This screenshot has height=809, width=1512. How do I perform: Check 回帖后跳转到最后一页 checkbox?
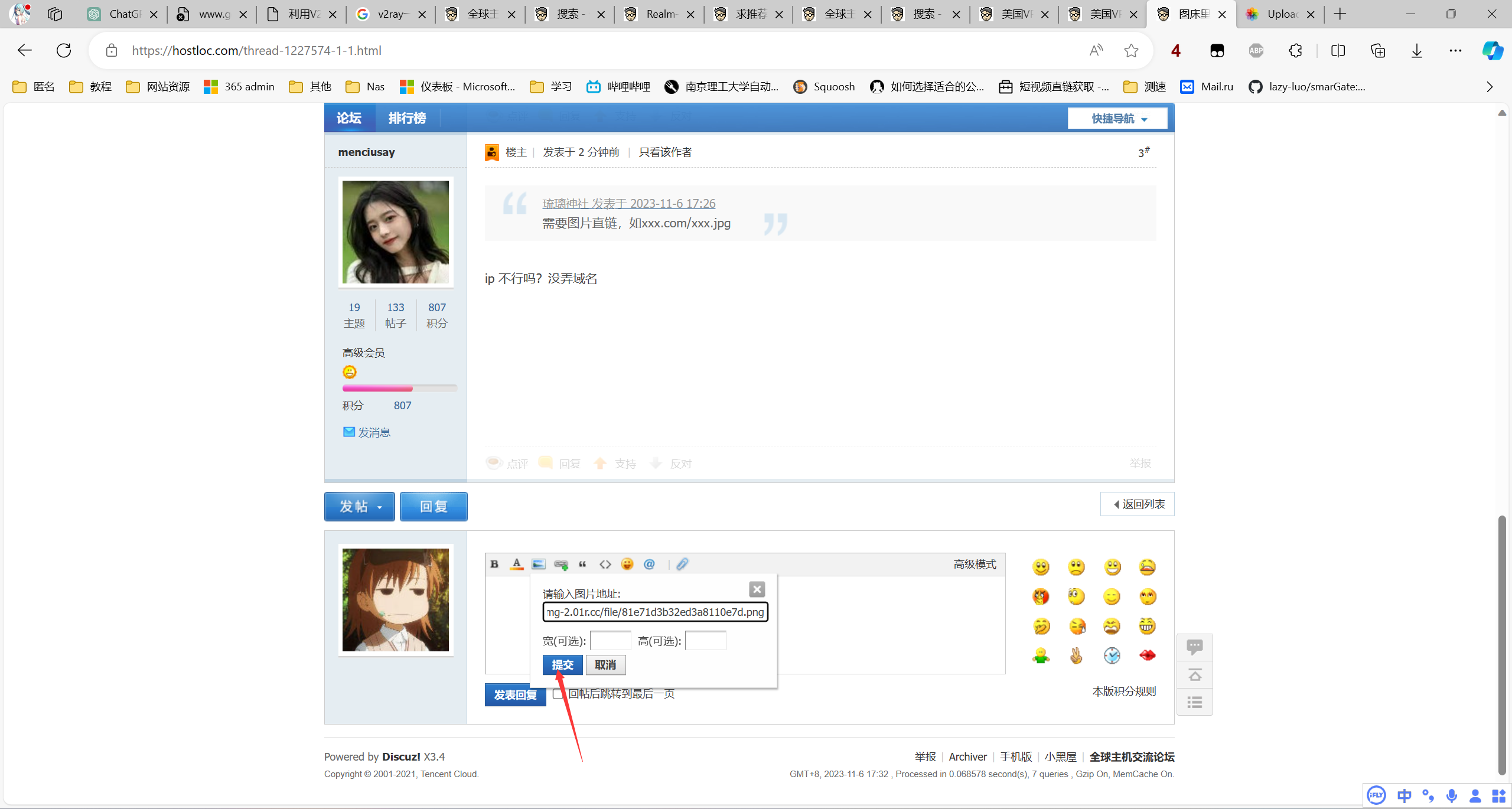[x=558, y=693]
